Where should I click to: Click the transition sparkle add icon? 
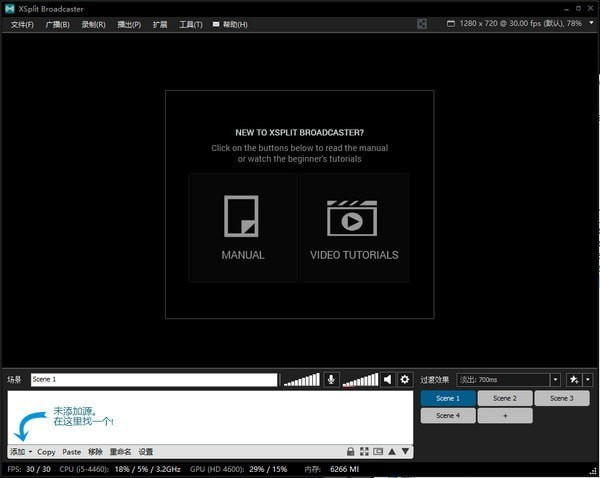[x=574, y=380]
